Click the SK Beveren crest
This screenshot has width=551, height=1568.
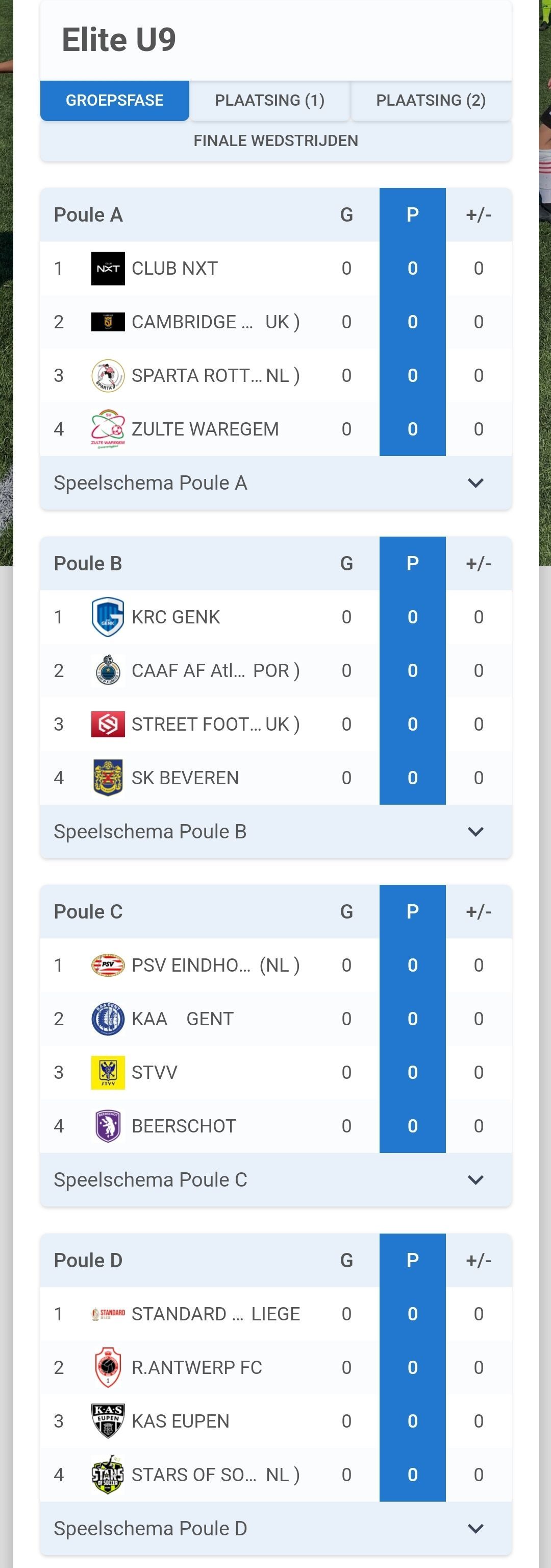(x=108, y=777)
